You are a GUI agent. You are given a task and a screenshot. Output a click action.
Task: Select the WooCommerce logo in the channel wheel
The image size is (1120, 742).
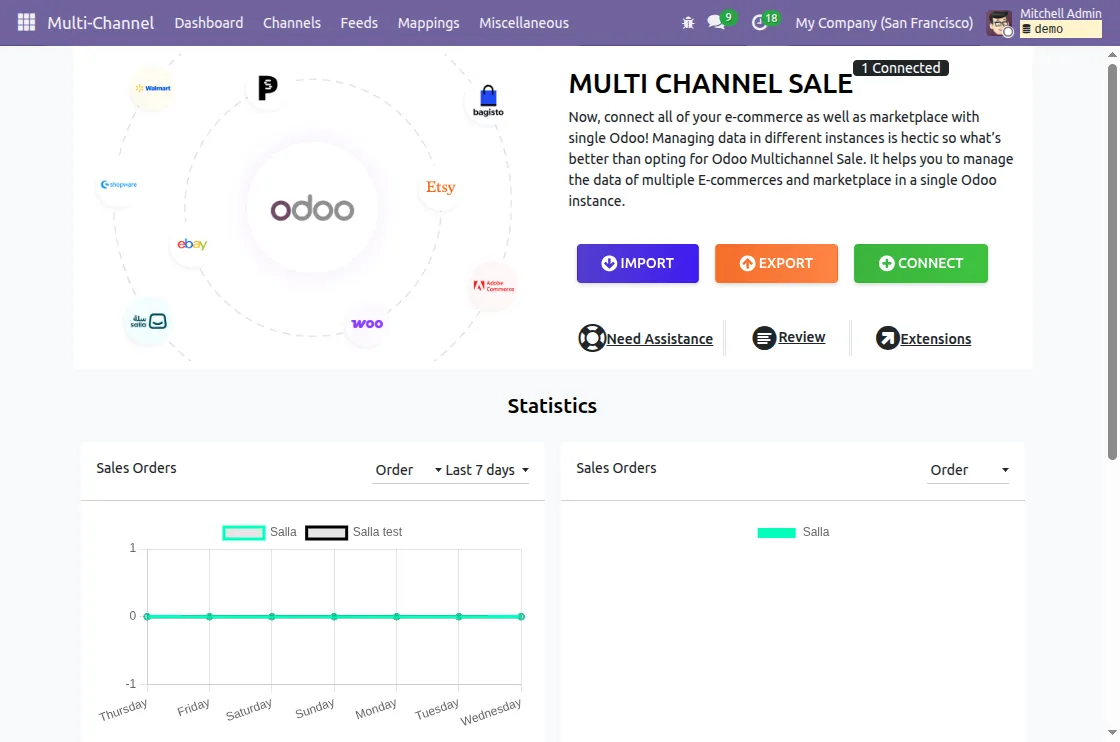click(366, 324)
